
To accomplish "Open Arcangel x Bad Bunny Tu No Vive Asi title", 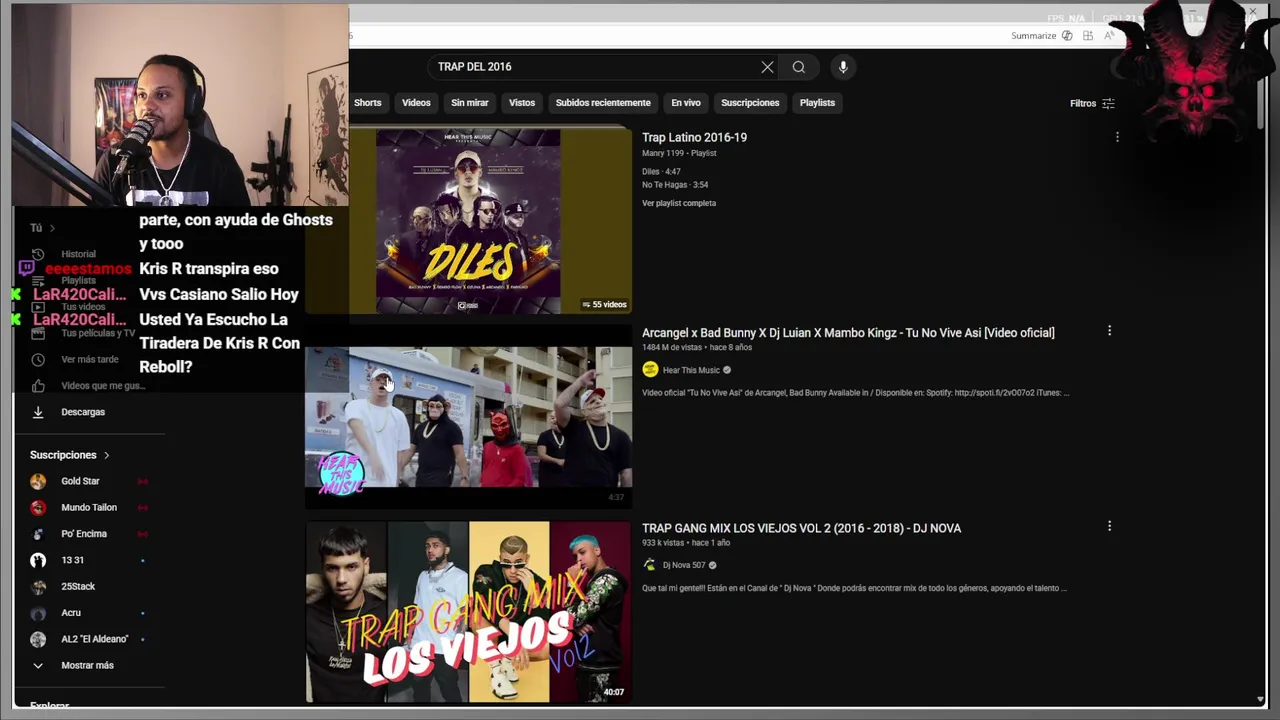I will tap(848, 333).
